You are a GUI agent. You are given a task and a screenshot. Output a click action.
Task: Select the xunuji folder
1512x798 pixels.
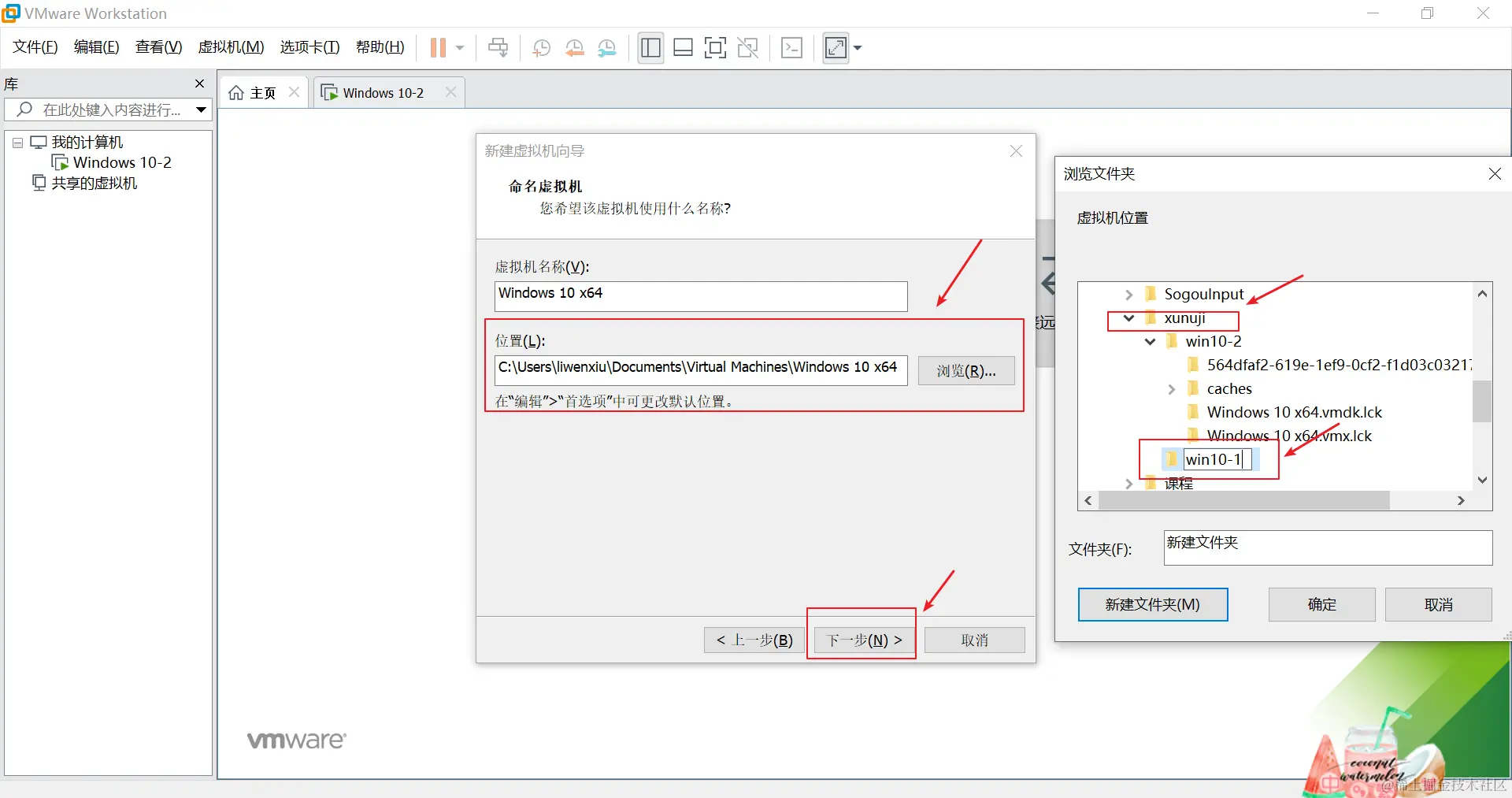(1184, 318)
